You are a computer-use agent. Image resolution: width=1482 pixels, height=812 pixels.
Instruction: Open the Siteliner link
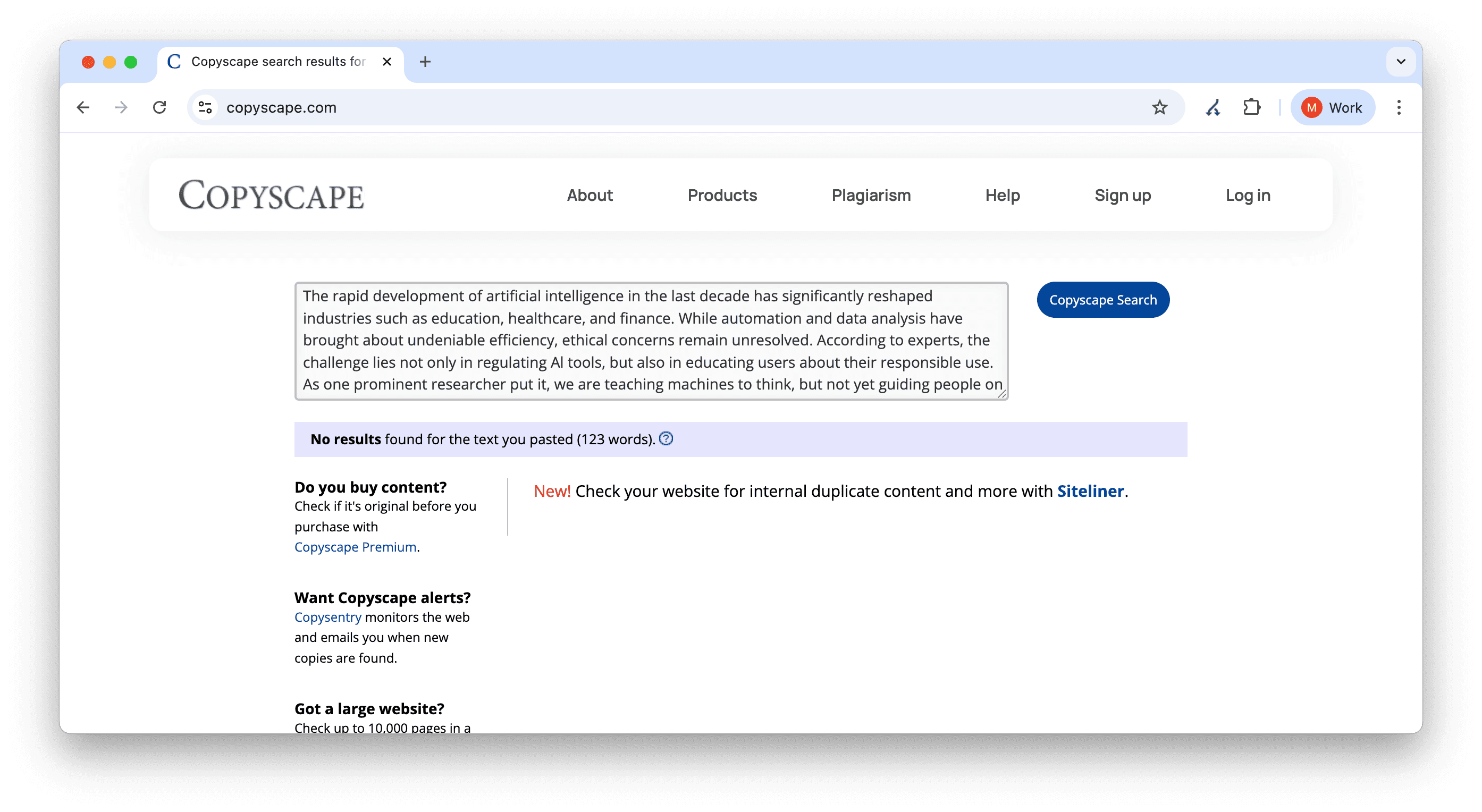coord(1090,490)
